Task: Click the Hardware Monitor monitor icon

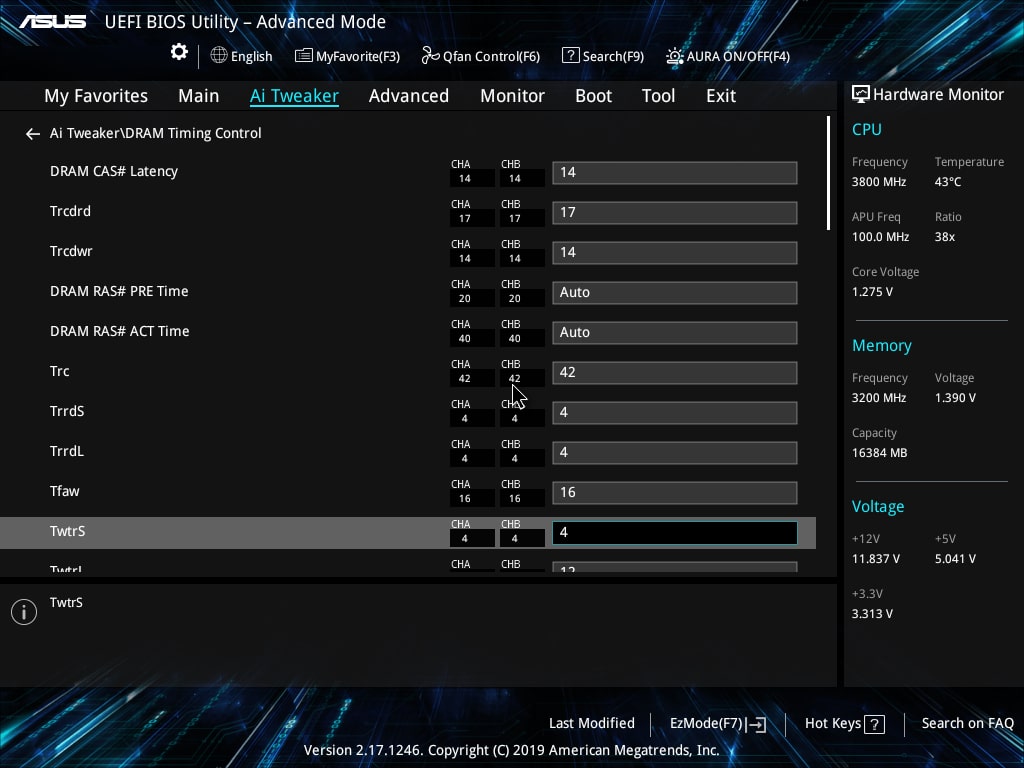Action: coord(861,95)
